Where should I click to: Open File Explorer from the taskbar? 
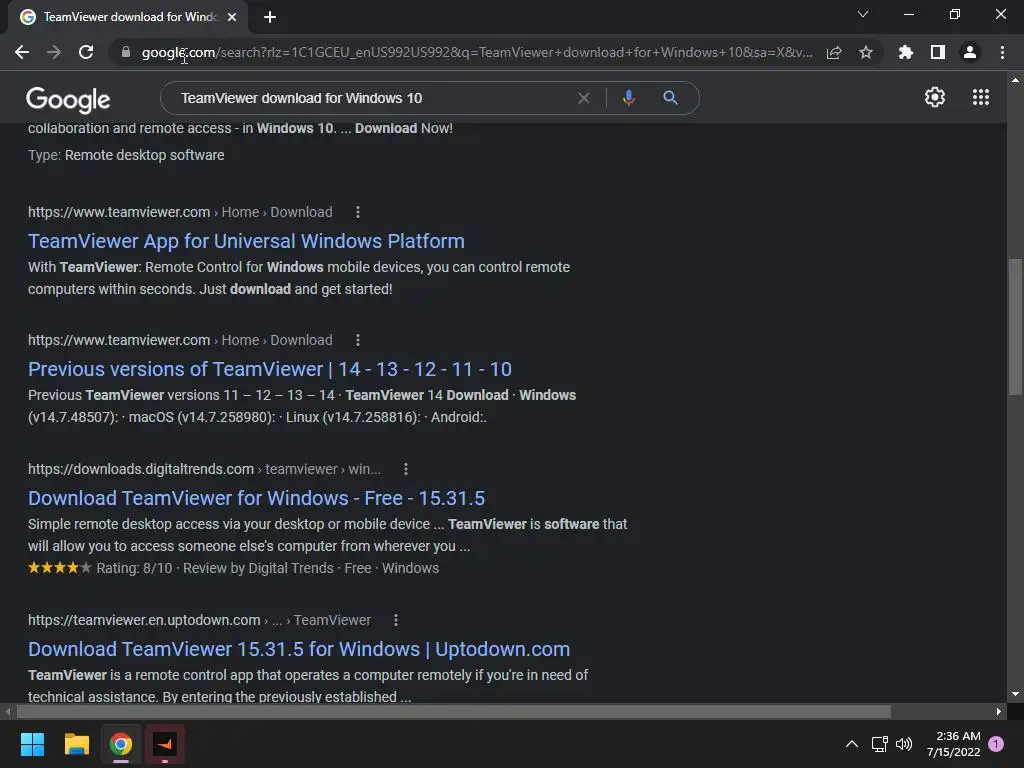[x=76, y=744]
